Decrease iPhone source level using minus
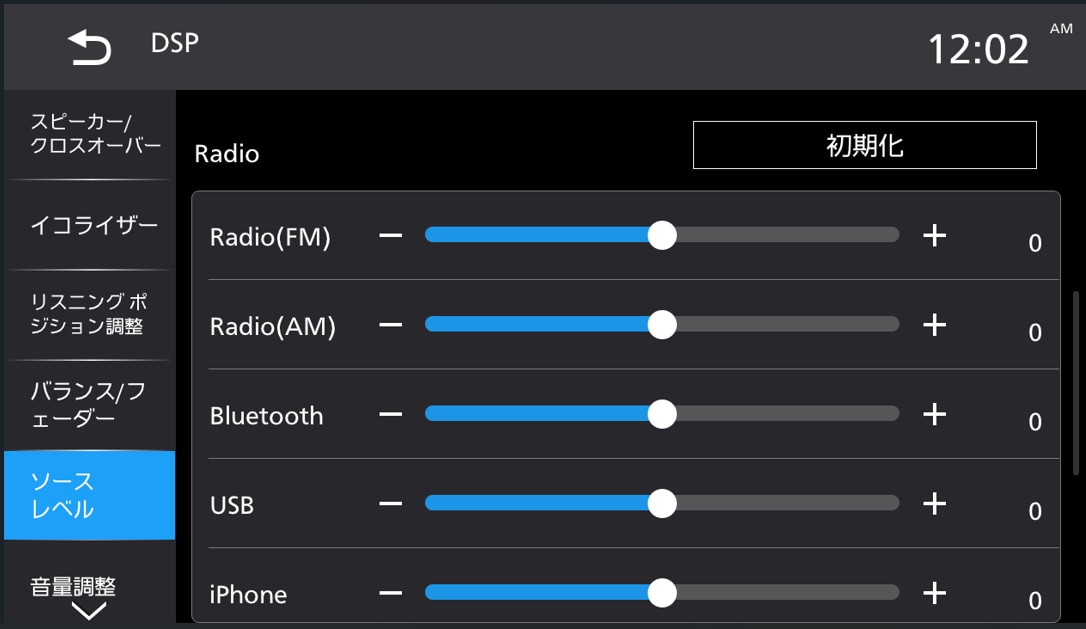Viewport: 1086px width, 629px height. 390,593
